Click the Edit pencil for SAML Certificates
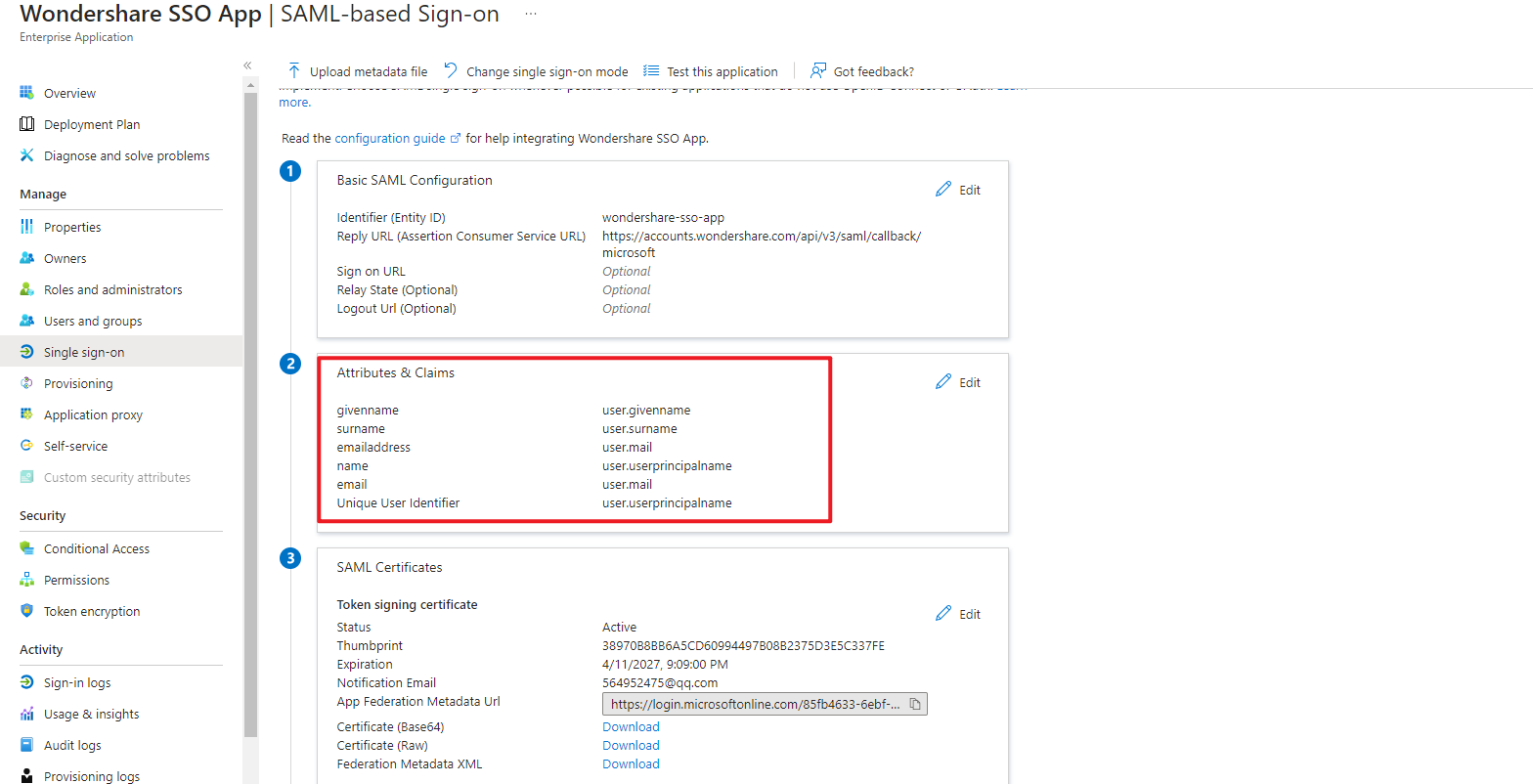This screenshot has width=1533, height=784. (958, 613)
